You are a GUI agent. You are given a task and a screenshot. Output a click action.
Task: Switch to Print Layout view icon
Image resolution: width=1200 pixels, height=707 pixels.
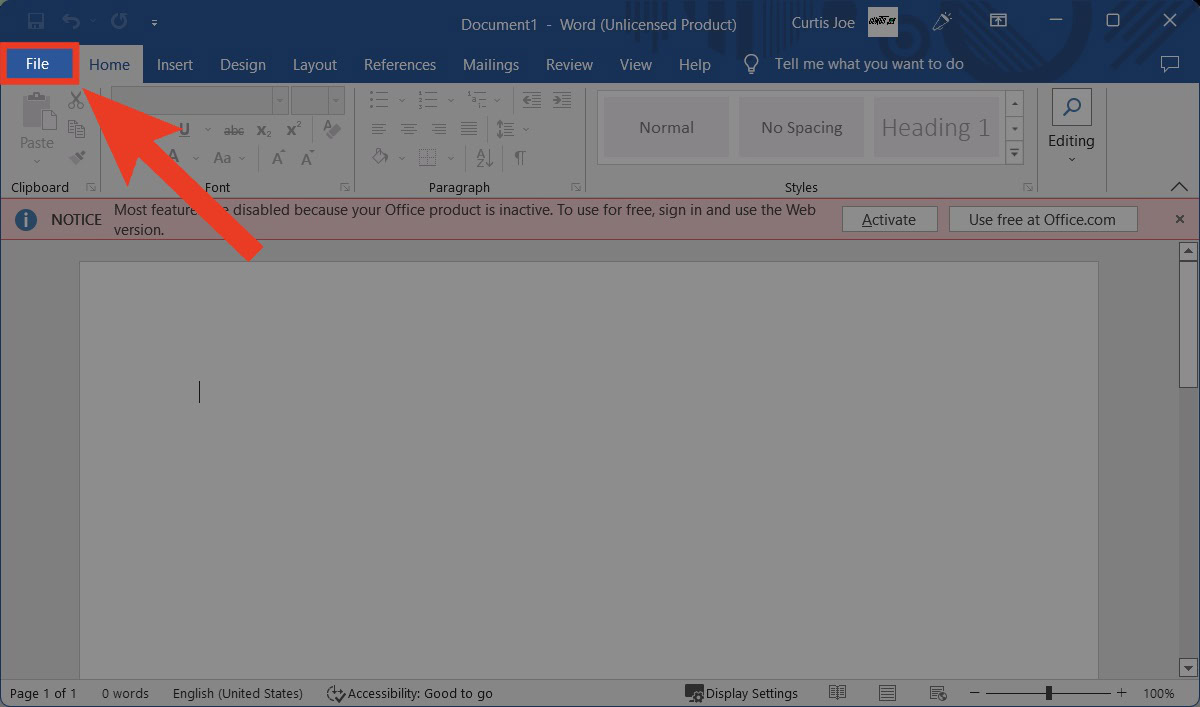click(x=887, y=693)
